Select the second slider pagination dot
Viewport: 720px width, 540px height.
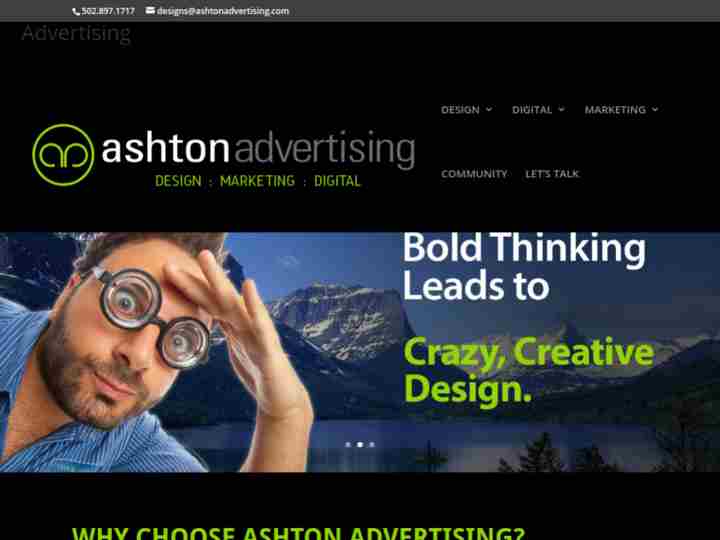pyautogui.click(x=360, y=444)
